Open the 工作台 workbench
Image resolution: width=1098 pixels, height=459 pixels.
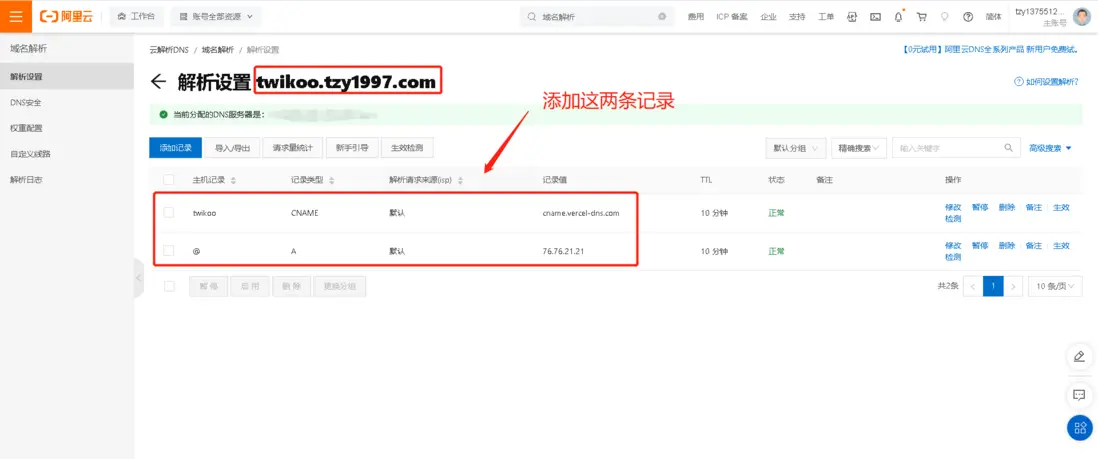[x=137, y=16]
